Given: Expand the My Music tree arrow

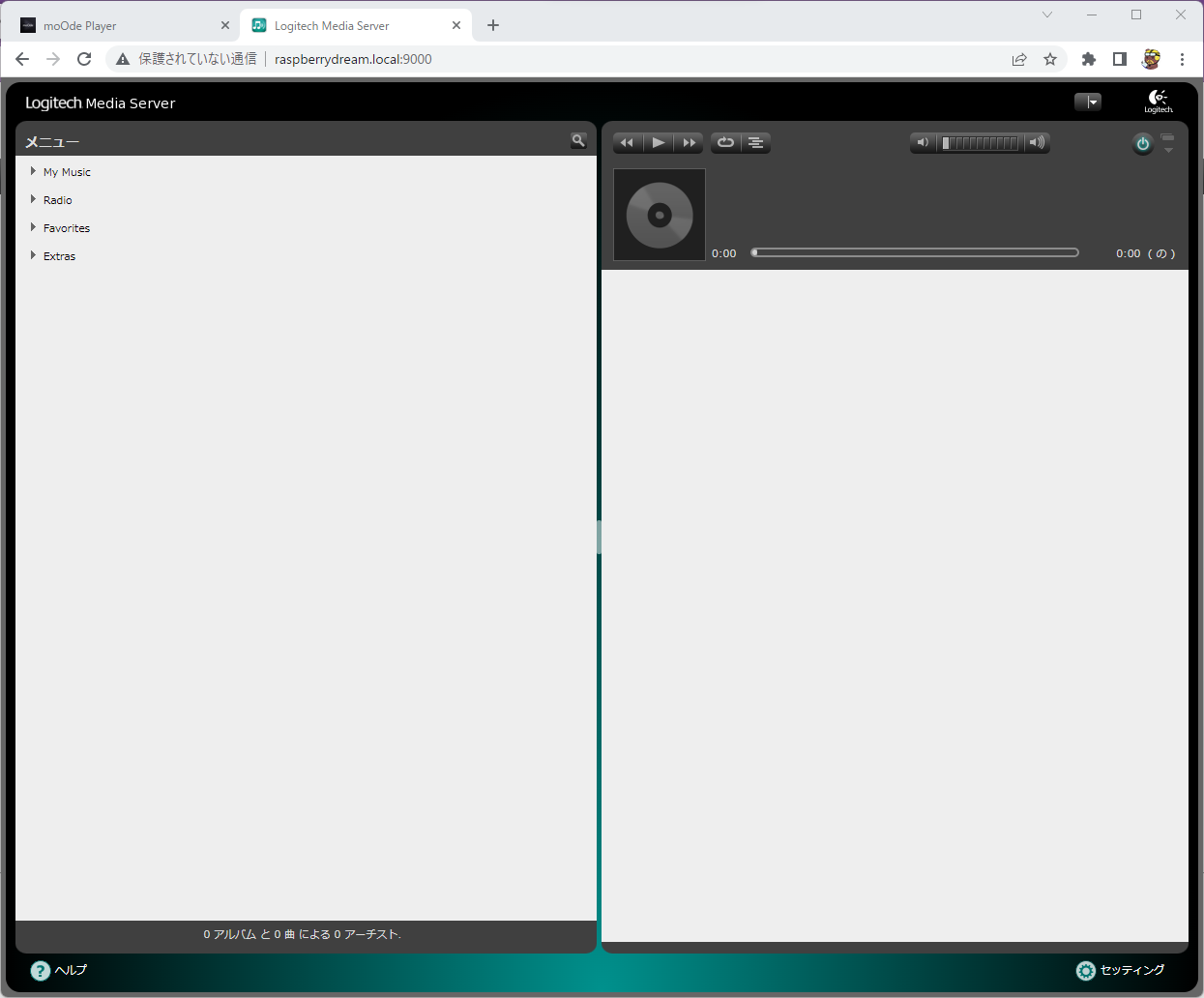Looking at the screenshot, I should pos(33,171).
